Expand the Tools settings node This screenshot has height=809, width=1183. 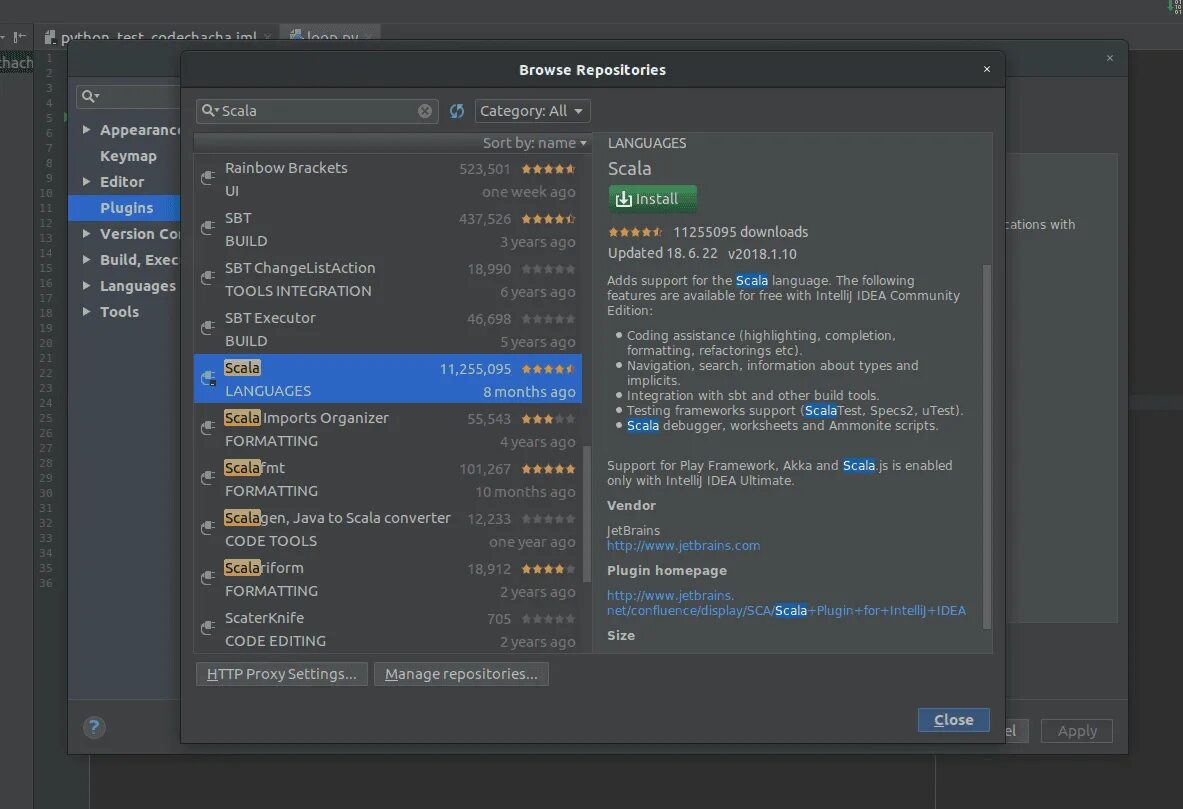pyautogui.click(x=86, y=311)
